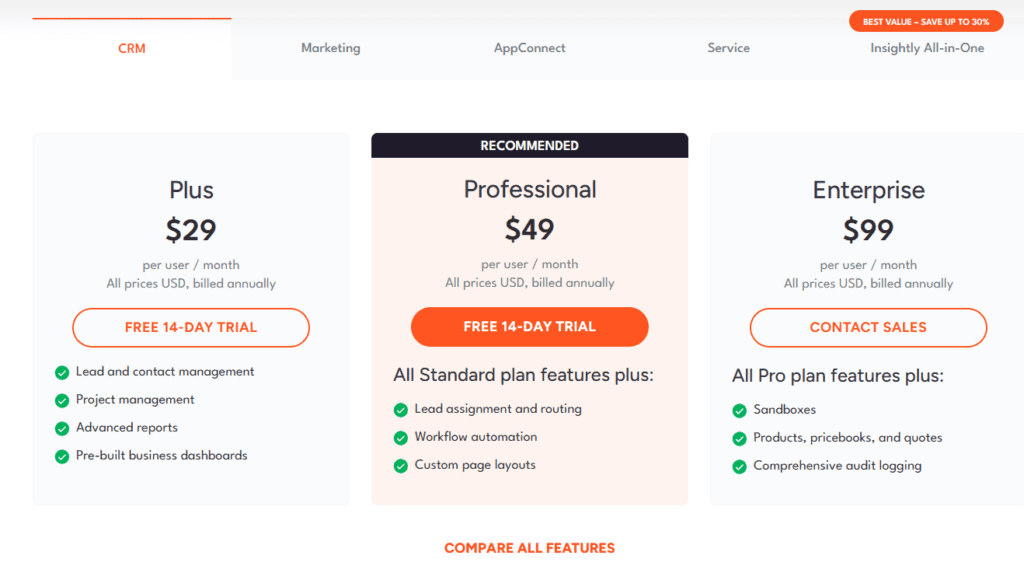Click the checkmark icon beside Lead and contact management
1024x573 pixels.
(62, 372)
